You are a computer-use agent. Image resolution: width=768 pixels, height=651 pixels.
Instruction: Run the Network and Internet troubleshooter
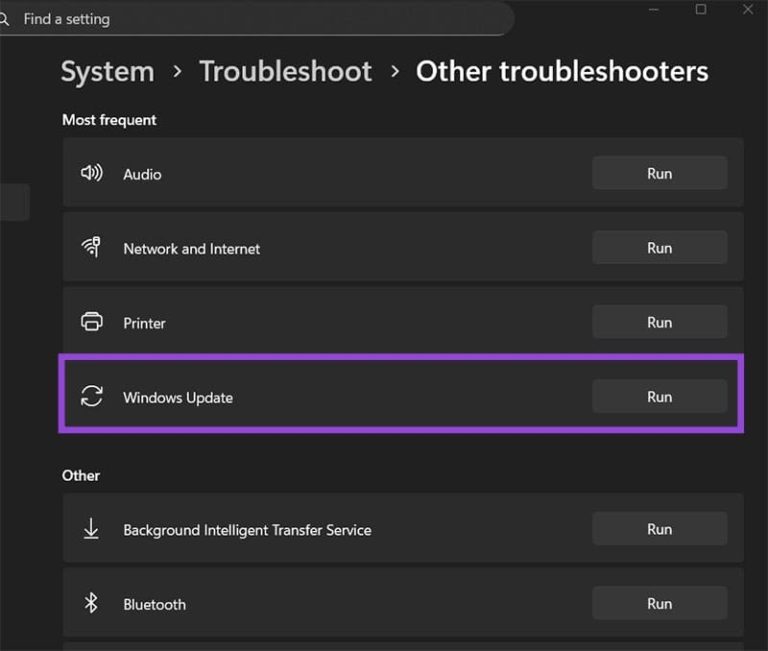pyautogui.click(x=659, y=247)
